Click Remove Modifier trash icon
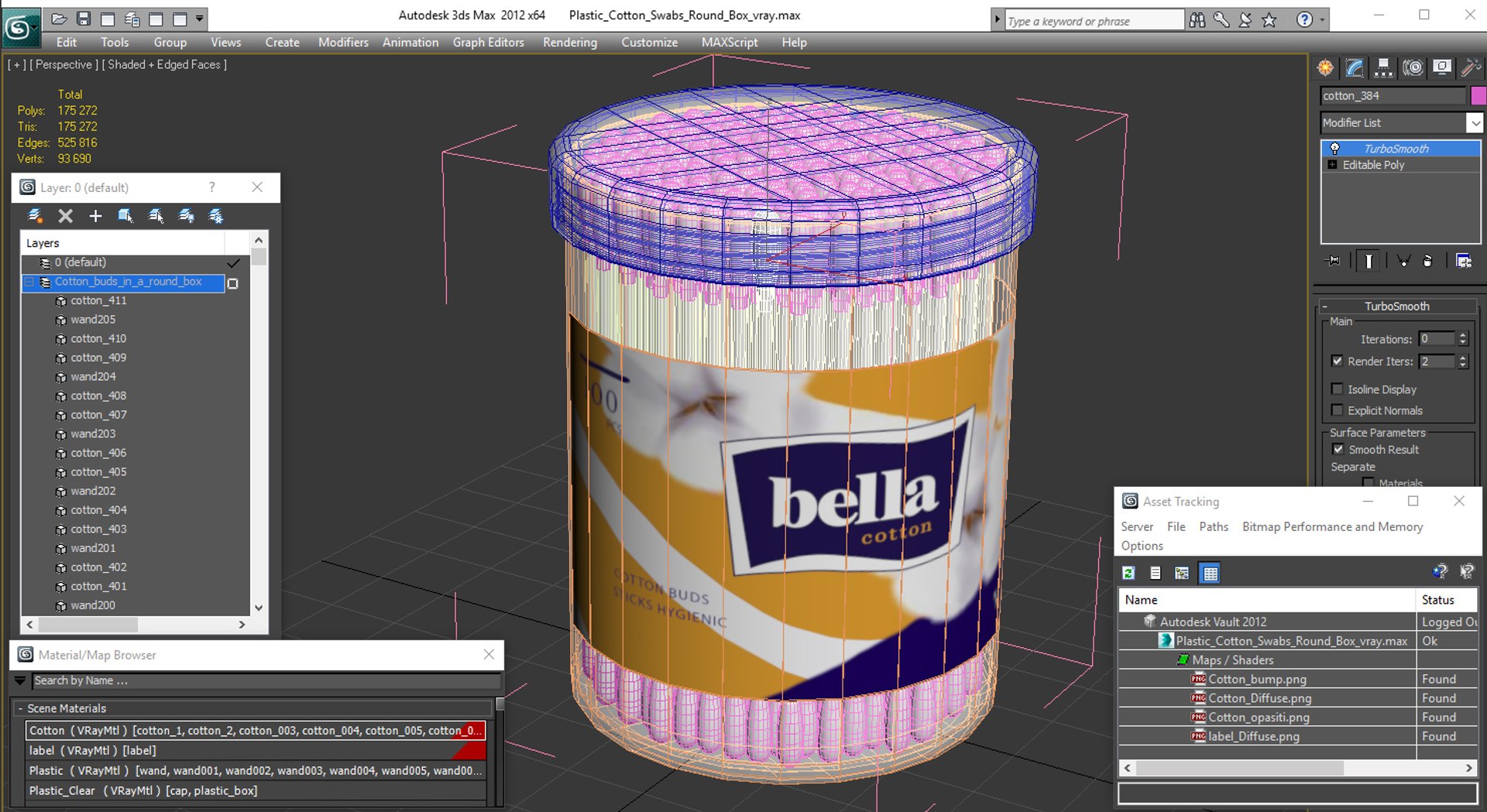1487x812 pixels. tap(1427, 261)
